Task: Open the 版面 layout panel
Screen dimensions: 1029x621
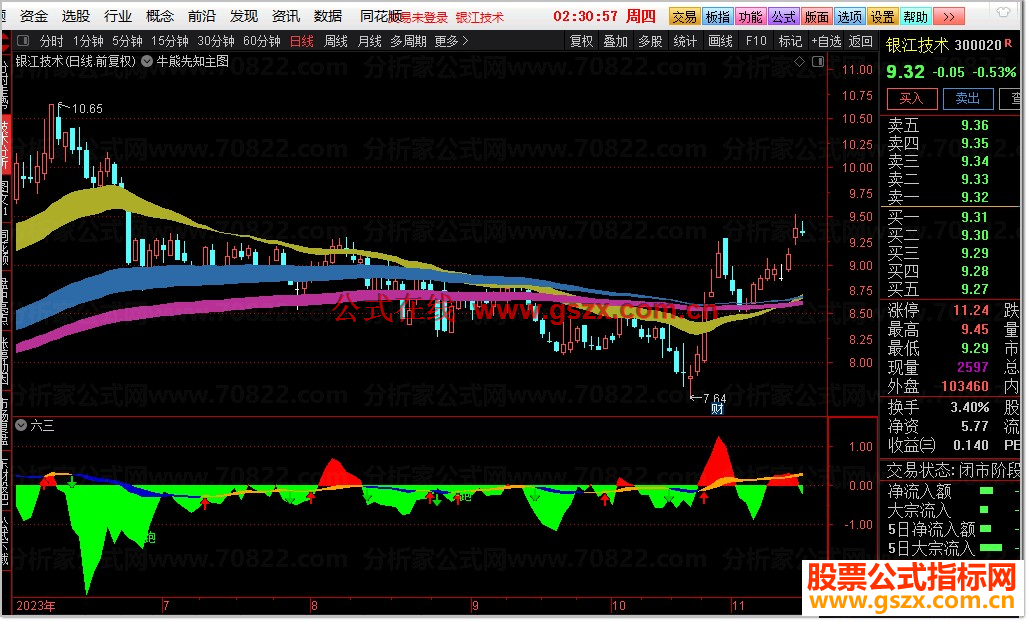Action: pos(815,15)
